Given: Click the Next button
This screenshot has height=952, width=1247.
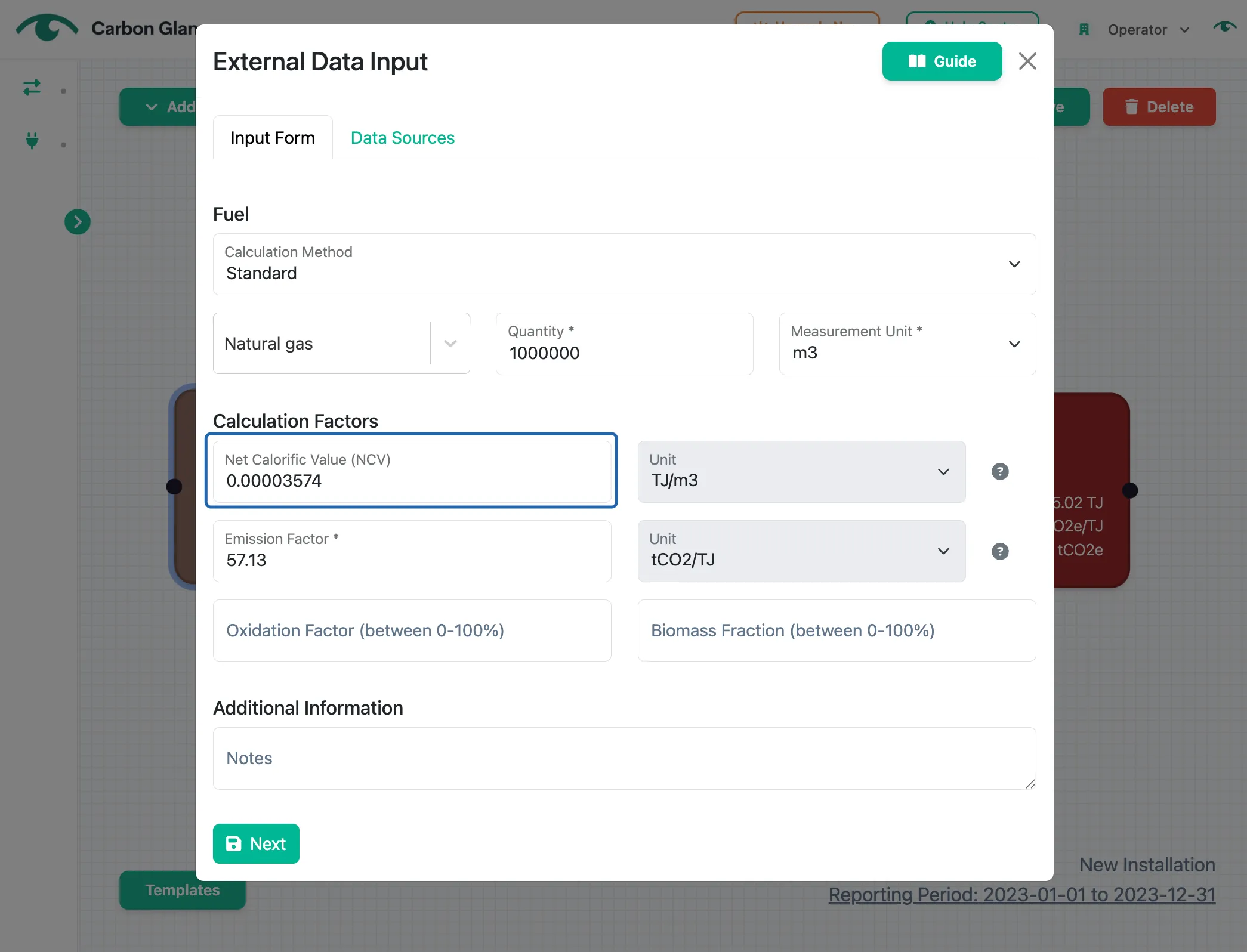Looking at the screenshot, I should [256, 843].
